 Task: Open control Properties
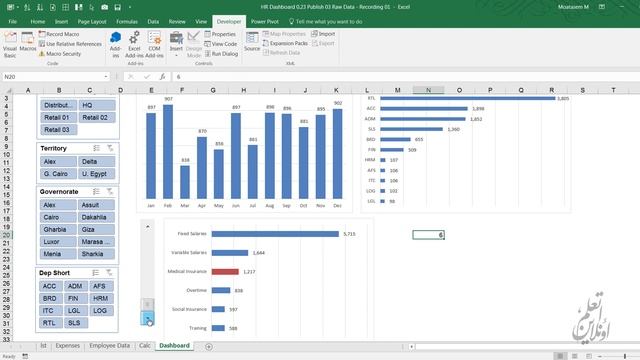point(220,34)
